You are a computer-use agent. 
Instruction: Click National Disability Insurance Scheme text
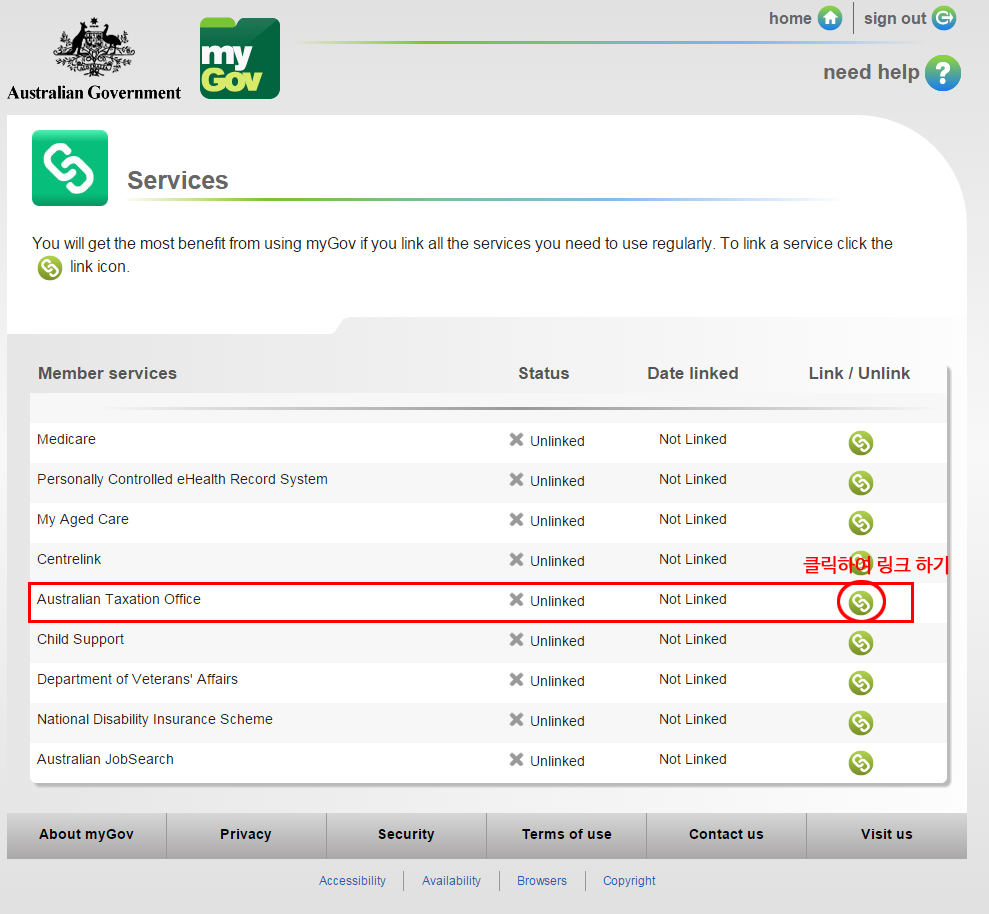tap(155, 719)
